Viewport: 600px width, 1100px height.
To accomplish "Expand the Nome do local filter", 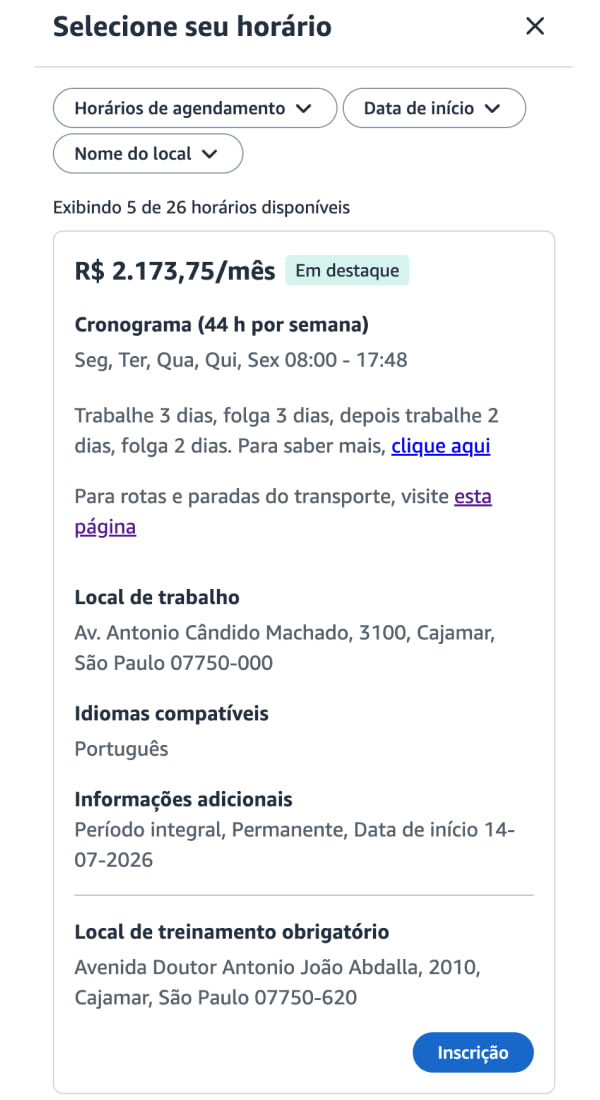I will pyautogui.click(x=148, y=154).
